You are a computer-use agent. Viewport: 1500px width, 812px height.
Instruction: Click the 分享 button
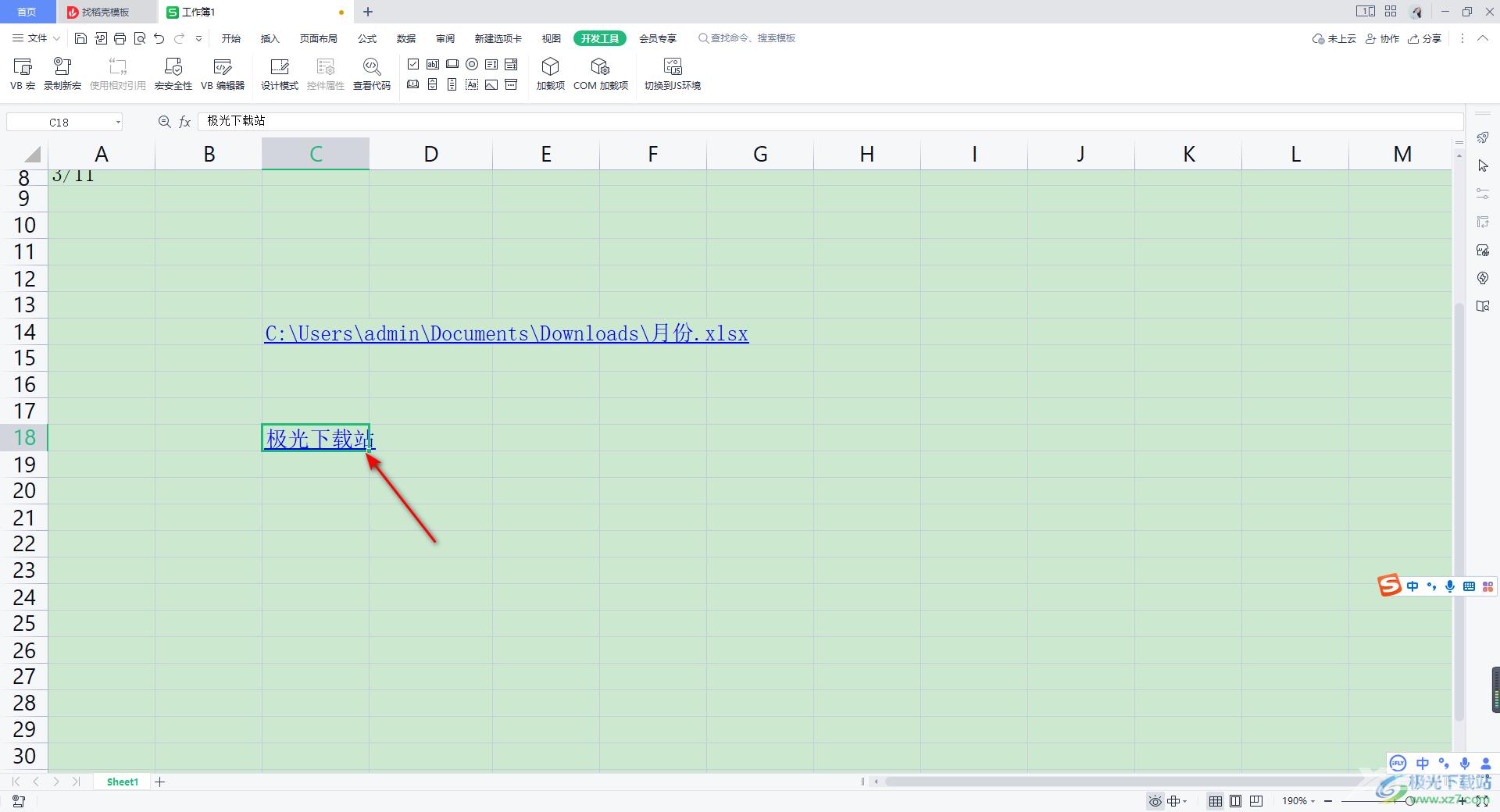[1425, 38]
